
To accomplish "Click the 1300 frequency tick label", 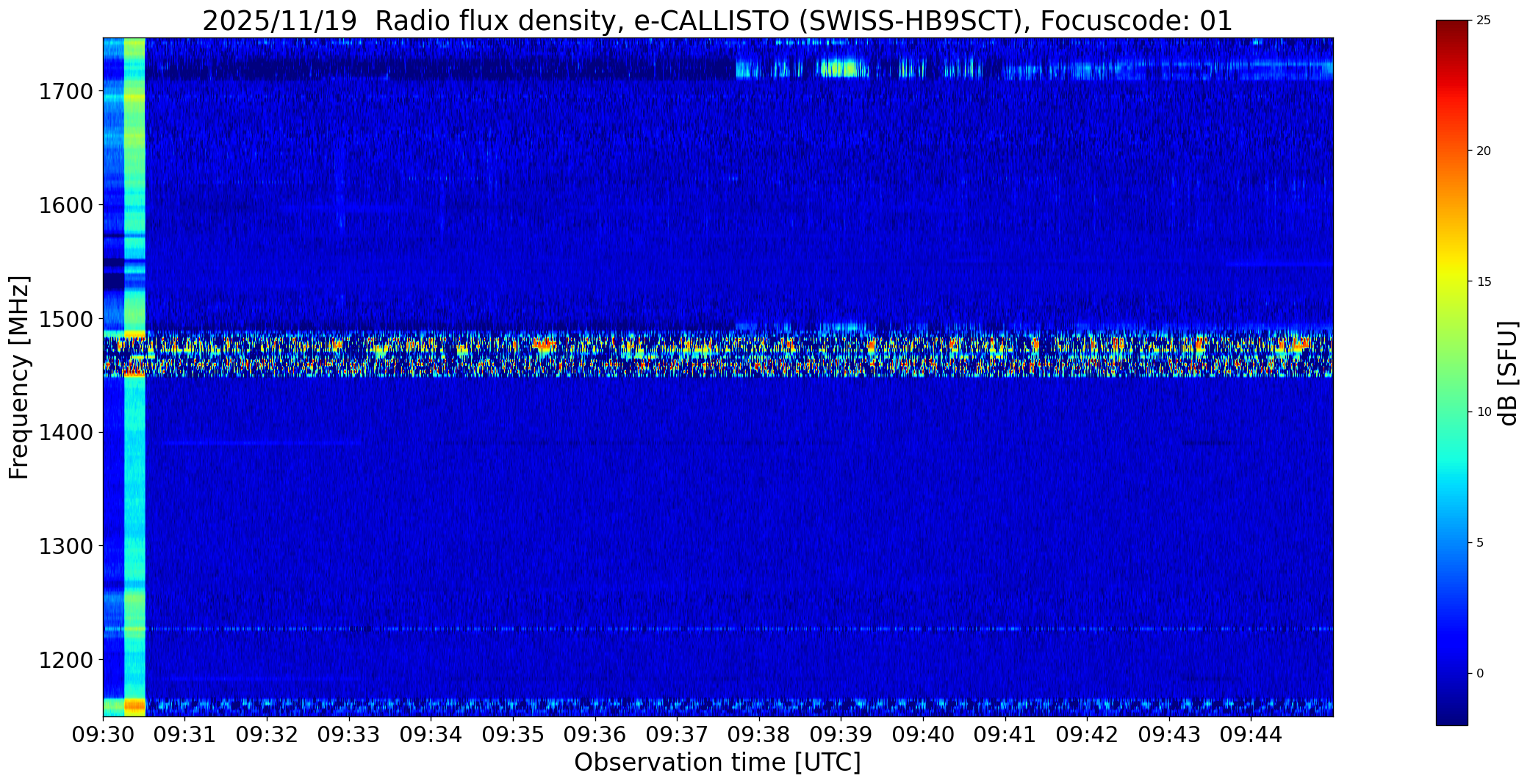I will pos(65,546).
